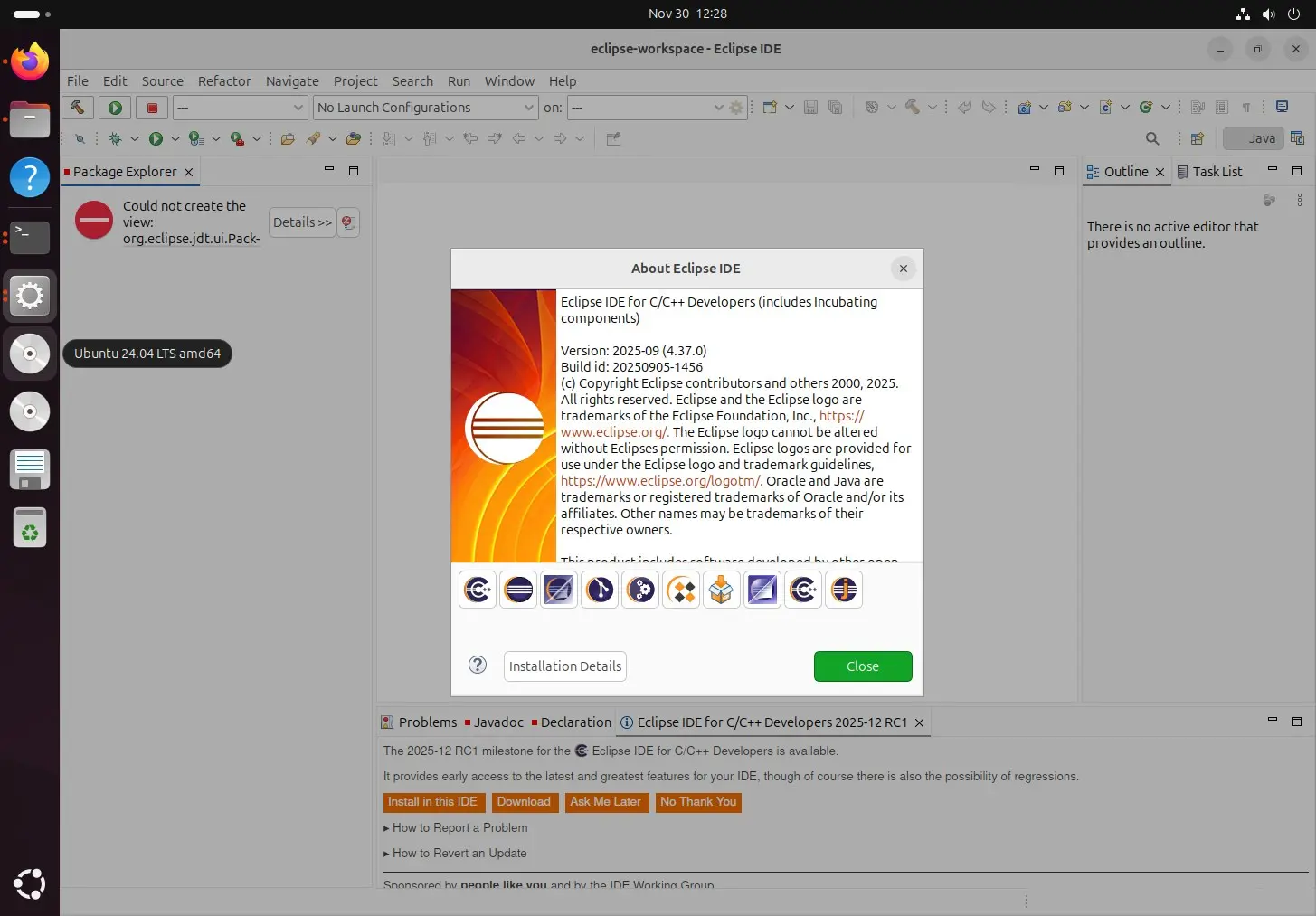The width and height of the screenshot is (1316, 916).
Task: Click the Skip All Breakpoints toolbar icon
Action: [80, 138]
